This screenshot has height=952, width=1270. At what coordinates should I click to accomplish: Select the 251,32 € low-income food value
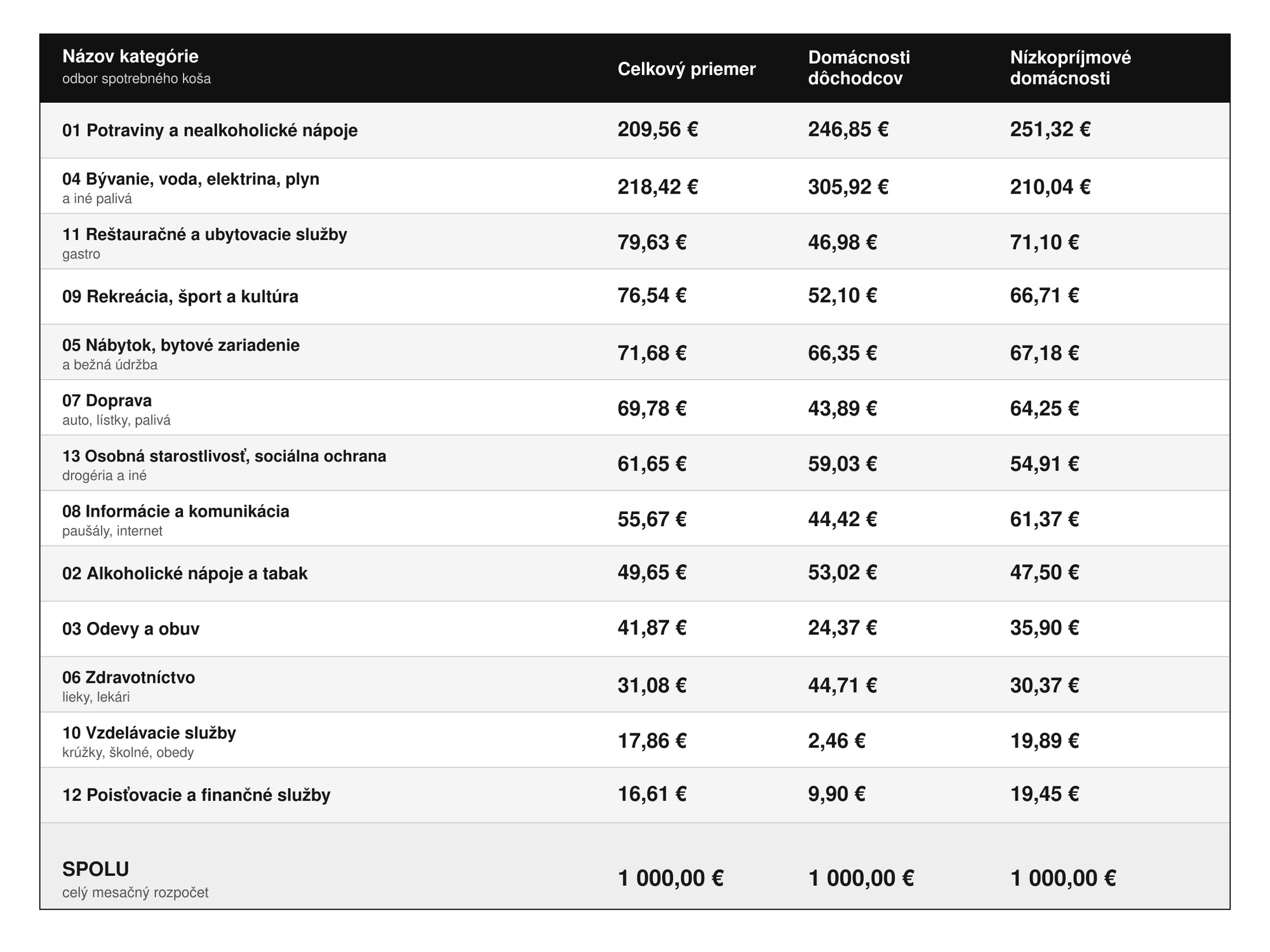[x=1050, y=129]
